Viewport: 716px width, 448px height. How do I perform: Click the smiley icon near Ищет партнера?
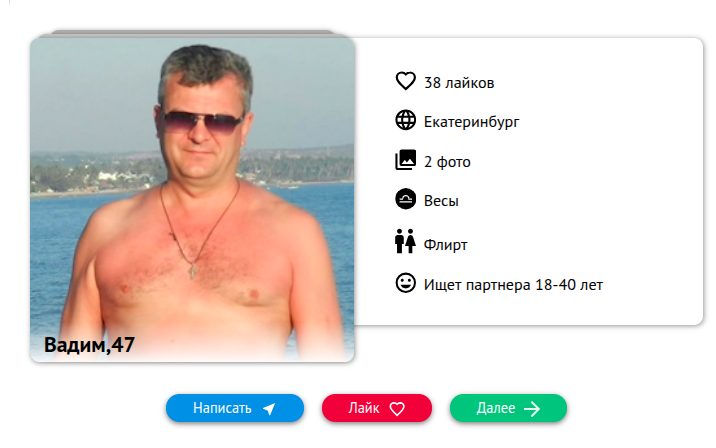point(405,283)
